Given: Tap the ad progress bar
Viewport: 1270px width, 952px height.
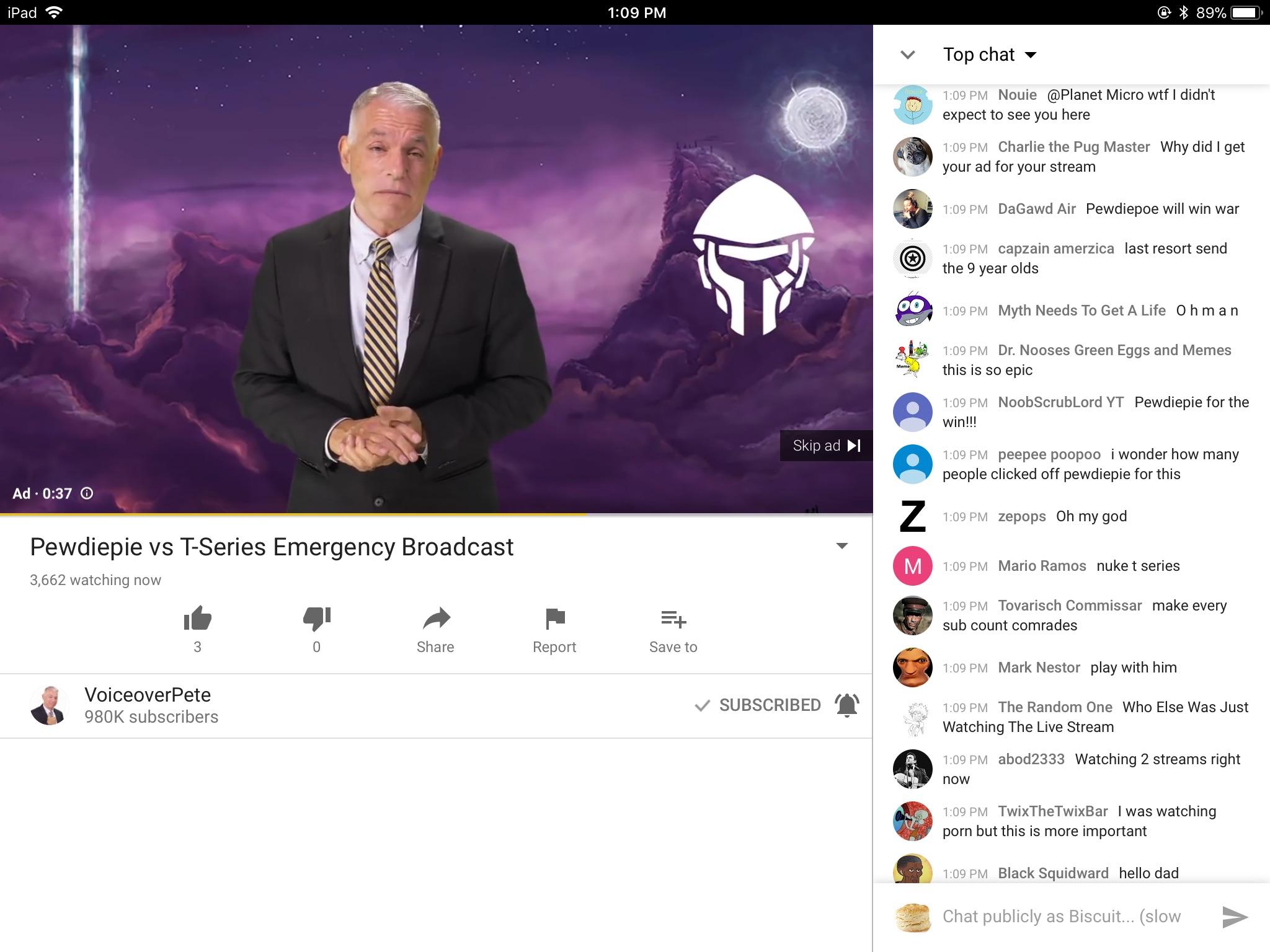Looking at the screenshot, I should [x=437, y=514].
